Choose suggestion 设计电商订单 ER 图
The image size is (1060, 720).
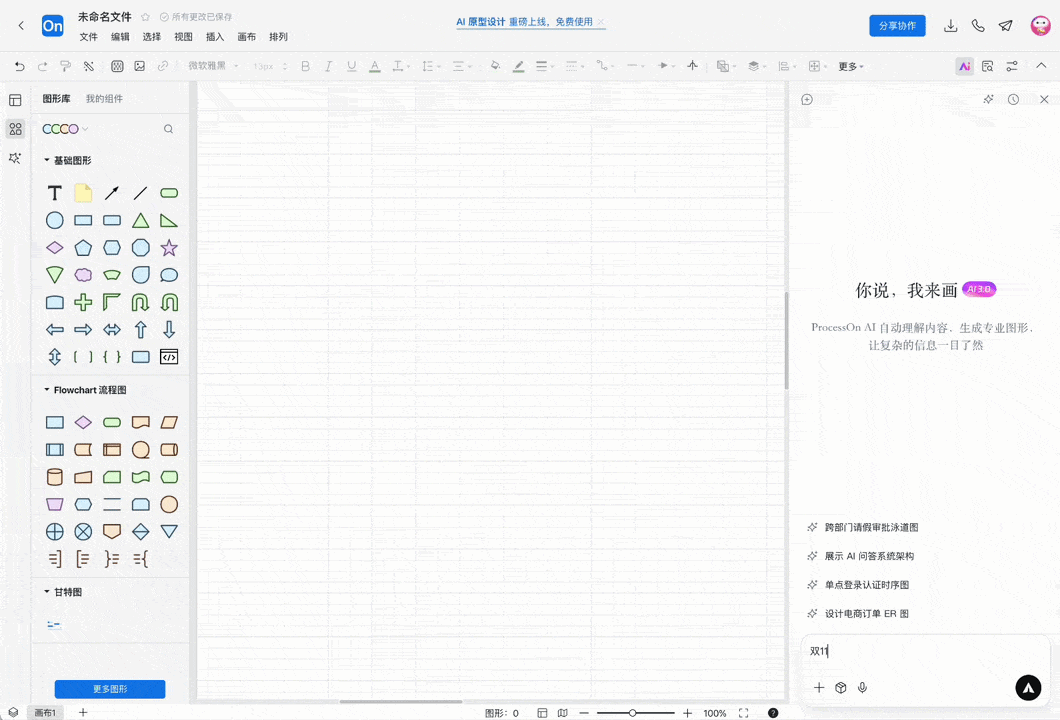coord(867,614)
